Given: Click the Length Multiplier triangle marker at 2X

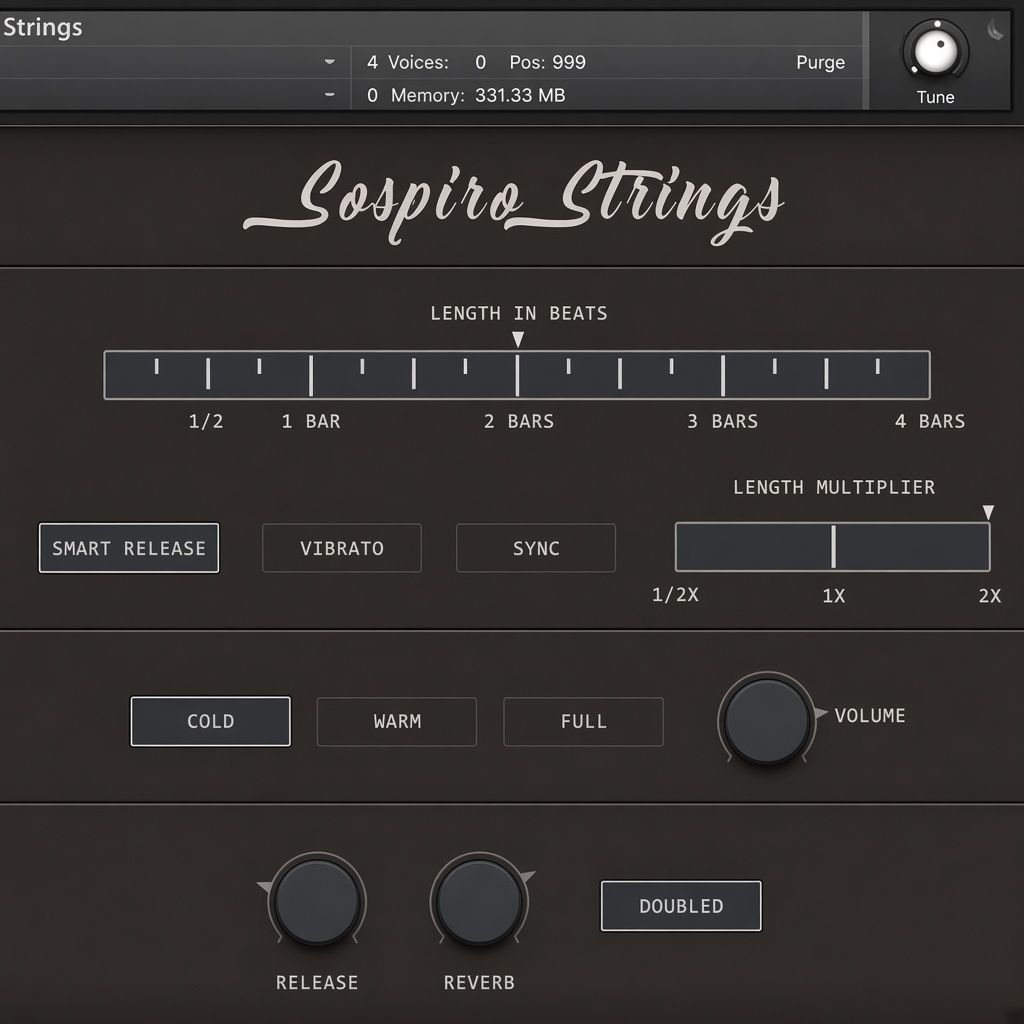Looking at the screenshot, I should tap(988, 512).
